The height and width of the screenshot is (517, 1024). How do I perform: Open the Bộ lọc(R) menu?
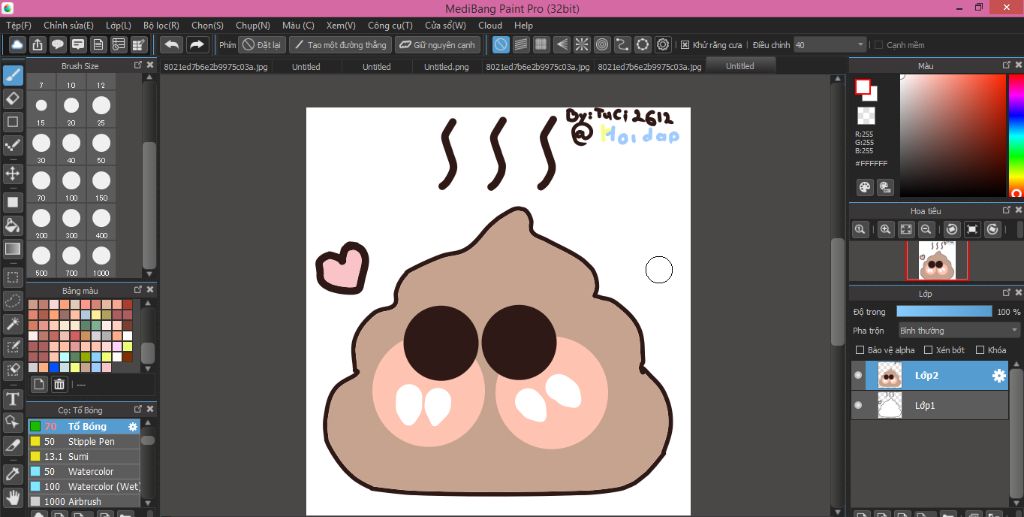[161, 25]
